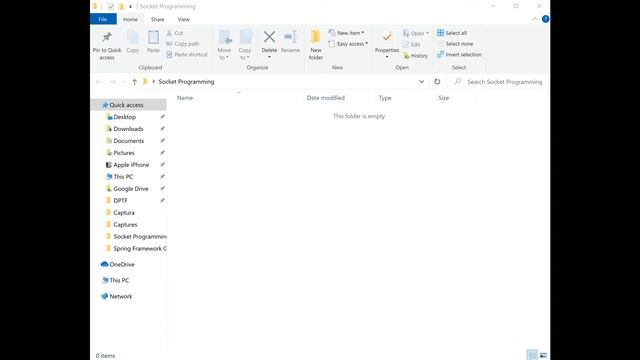
Task: Select the Cut command
Action: coord(175,33)
